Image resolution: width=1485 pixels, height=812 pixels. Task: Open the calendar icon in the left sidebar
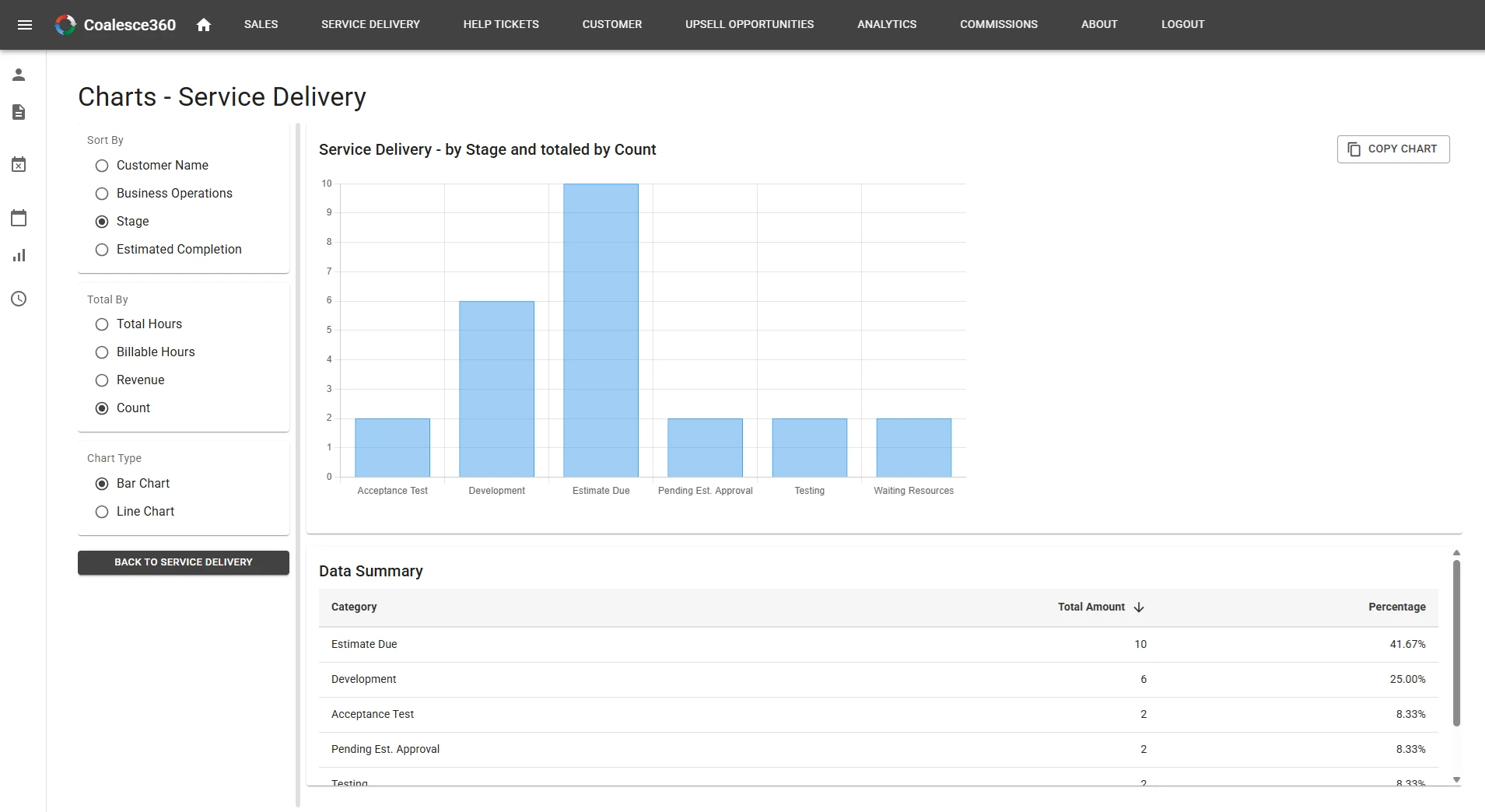pos(19,218)
